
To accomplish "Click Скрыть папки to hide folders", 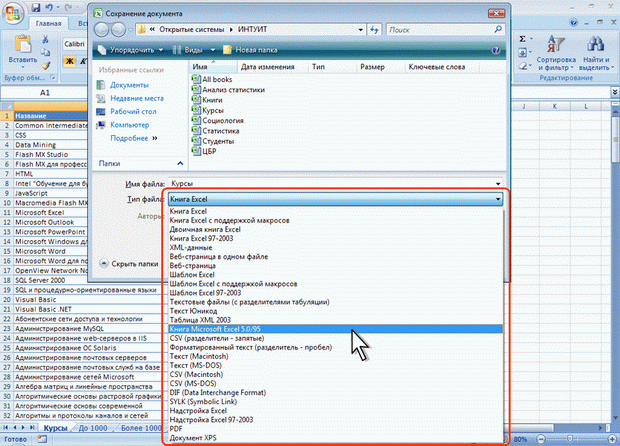I will pos(129,264).
